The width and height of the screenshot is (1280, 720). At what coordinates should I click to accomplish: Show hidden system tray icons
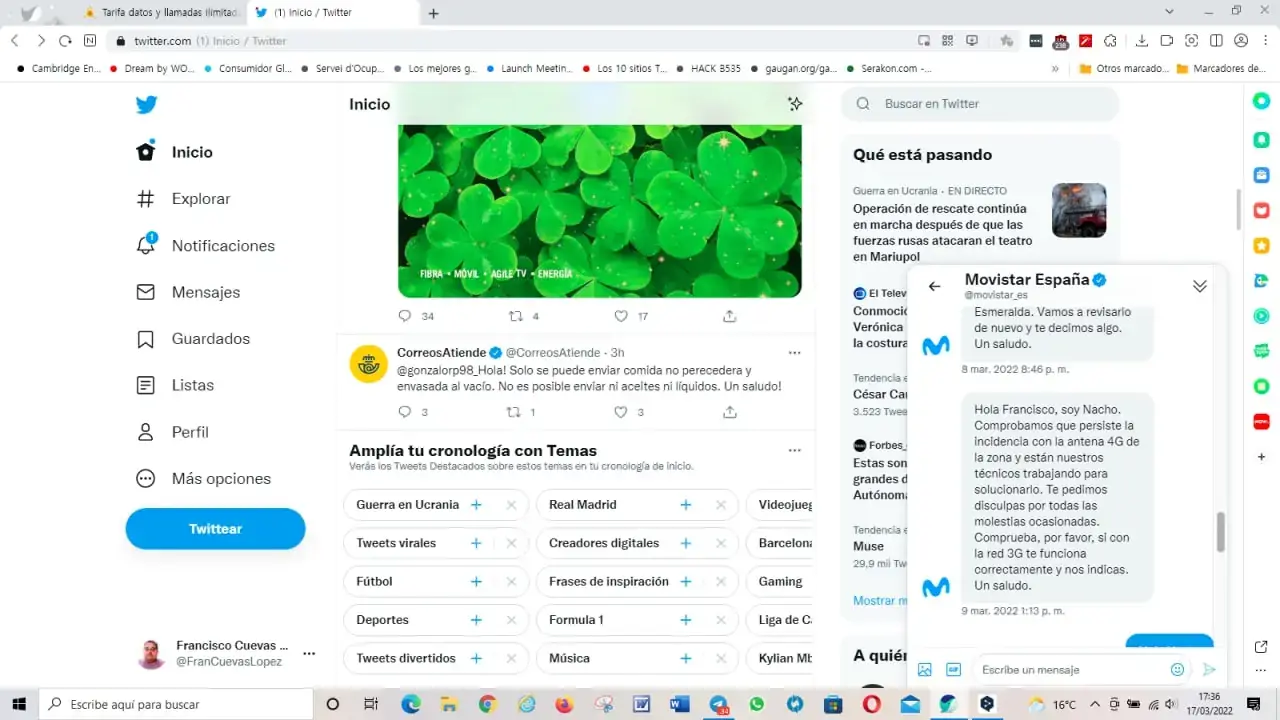[1095, 704]
